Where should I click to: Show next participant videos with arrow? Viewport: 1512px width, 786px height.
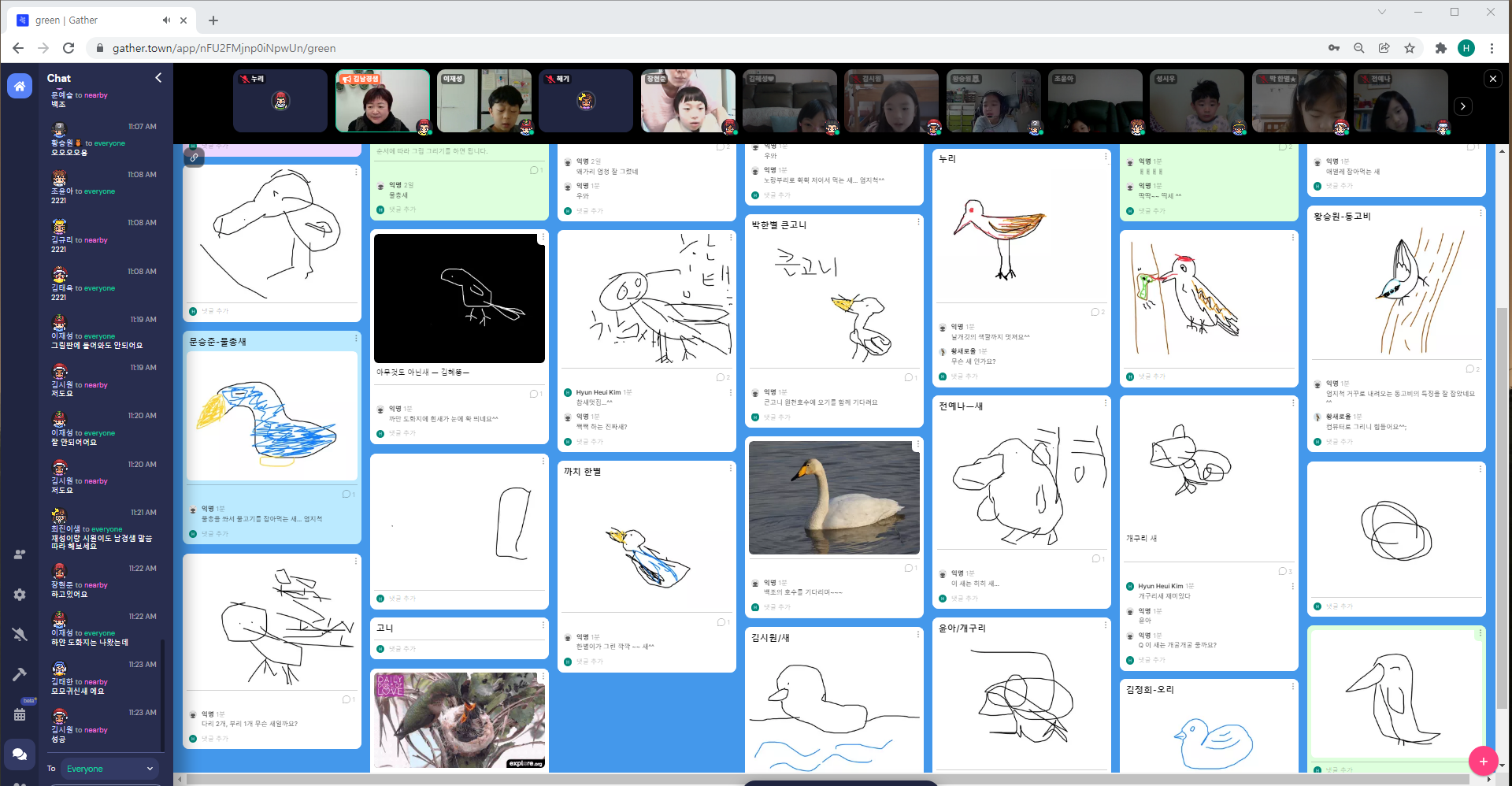[1463, 106]
